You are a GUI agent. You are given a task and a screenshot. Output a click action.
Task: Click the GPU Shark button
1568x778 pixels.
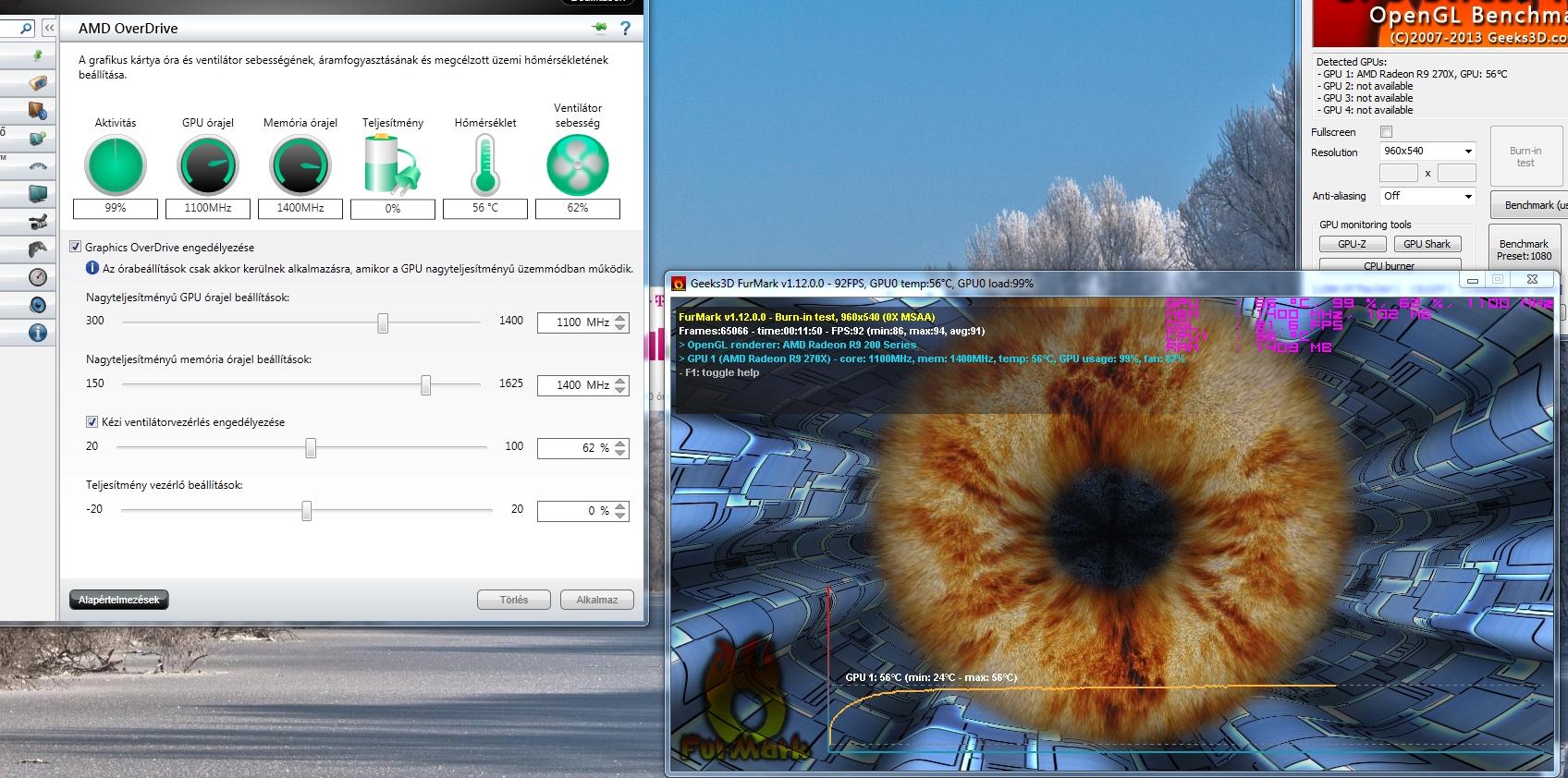pos(1427,244)
